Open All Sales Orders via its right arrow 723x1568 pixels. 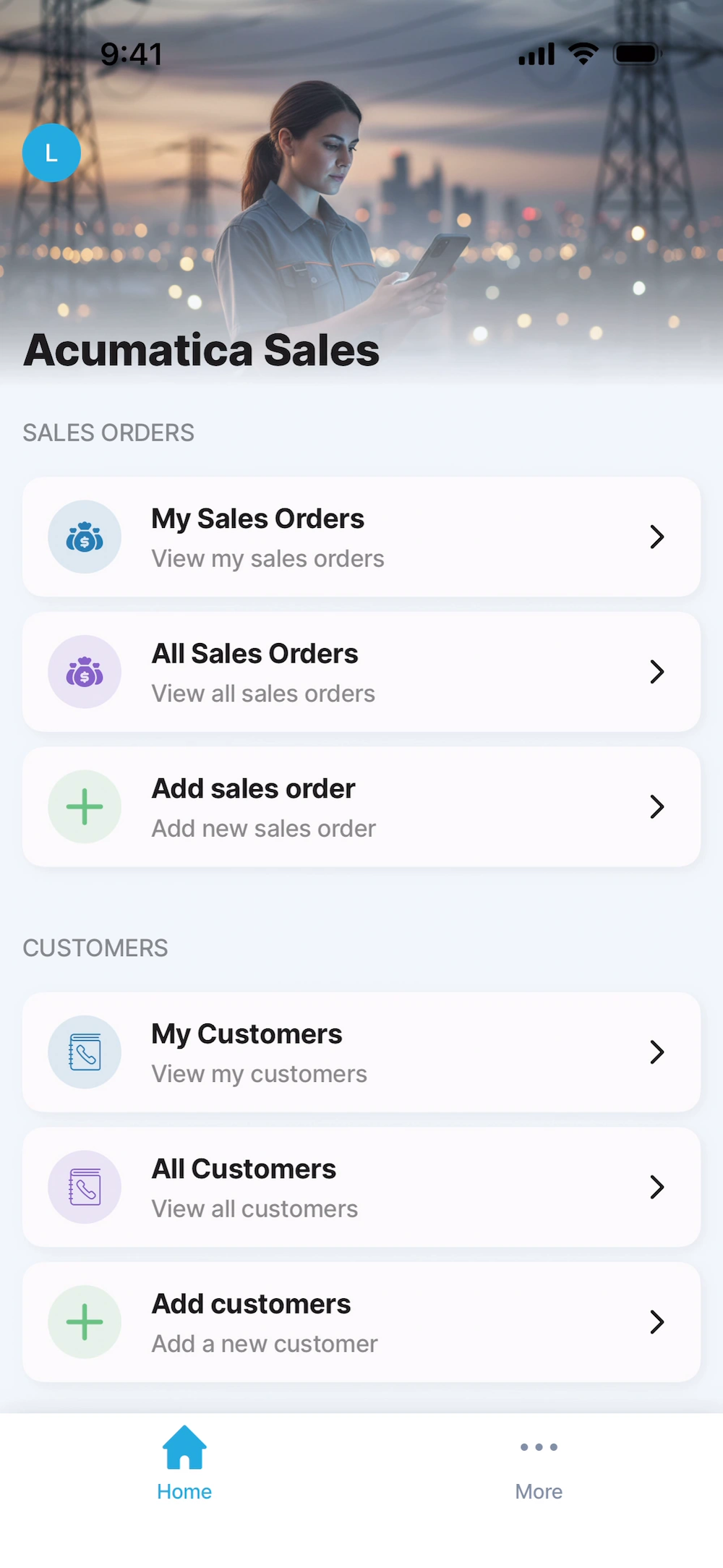[x=656, y=672]
